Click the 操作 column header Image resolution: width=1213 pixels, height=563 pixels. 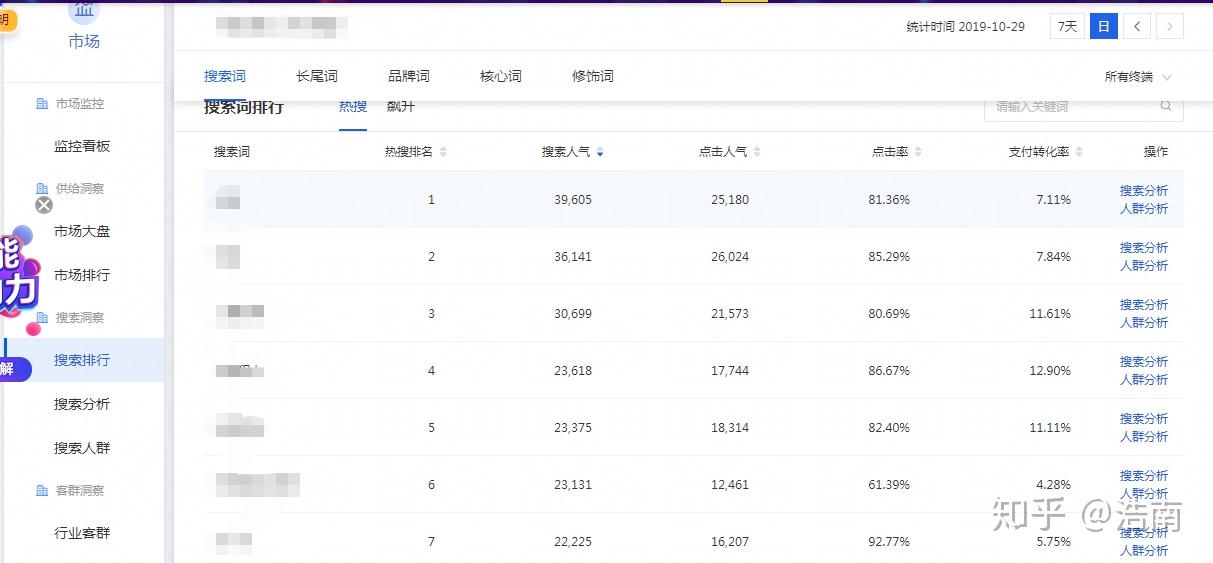(1156, 152)
